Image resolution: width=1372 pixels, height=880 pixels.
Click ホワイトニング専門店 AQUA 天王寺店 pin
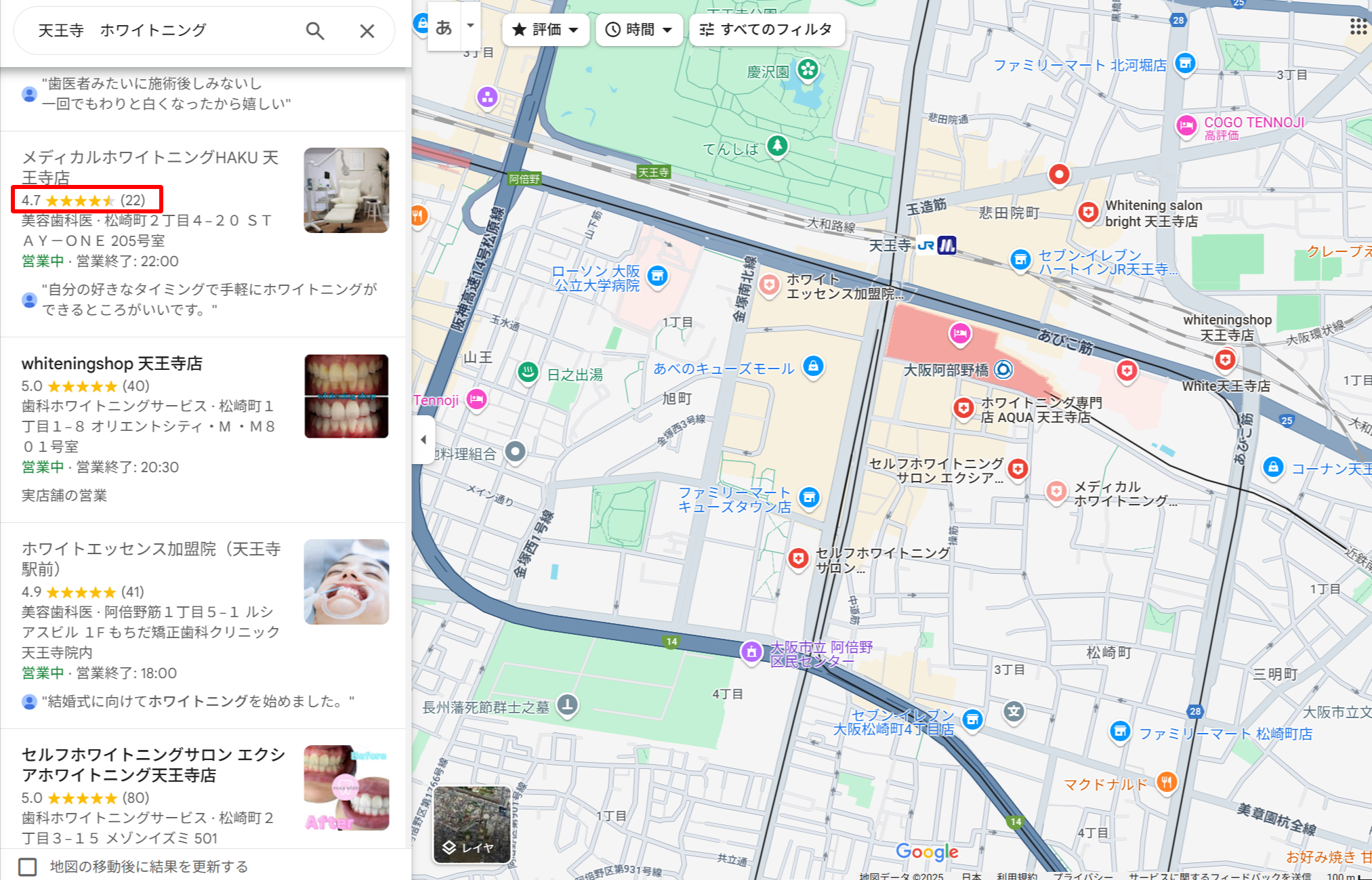[x=963, y=408]
